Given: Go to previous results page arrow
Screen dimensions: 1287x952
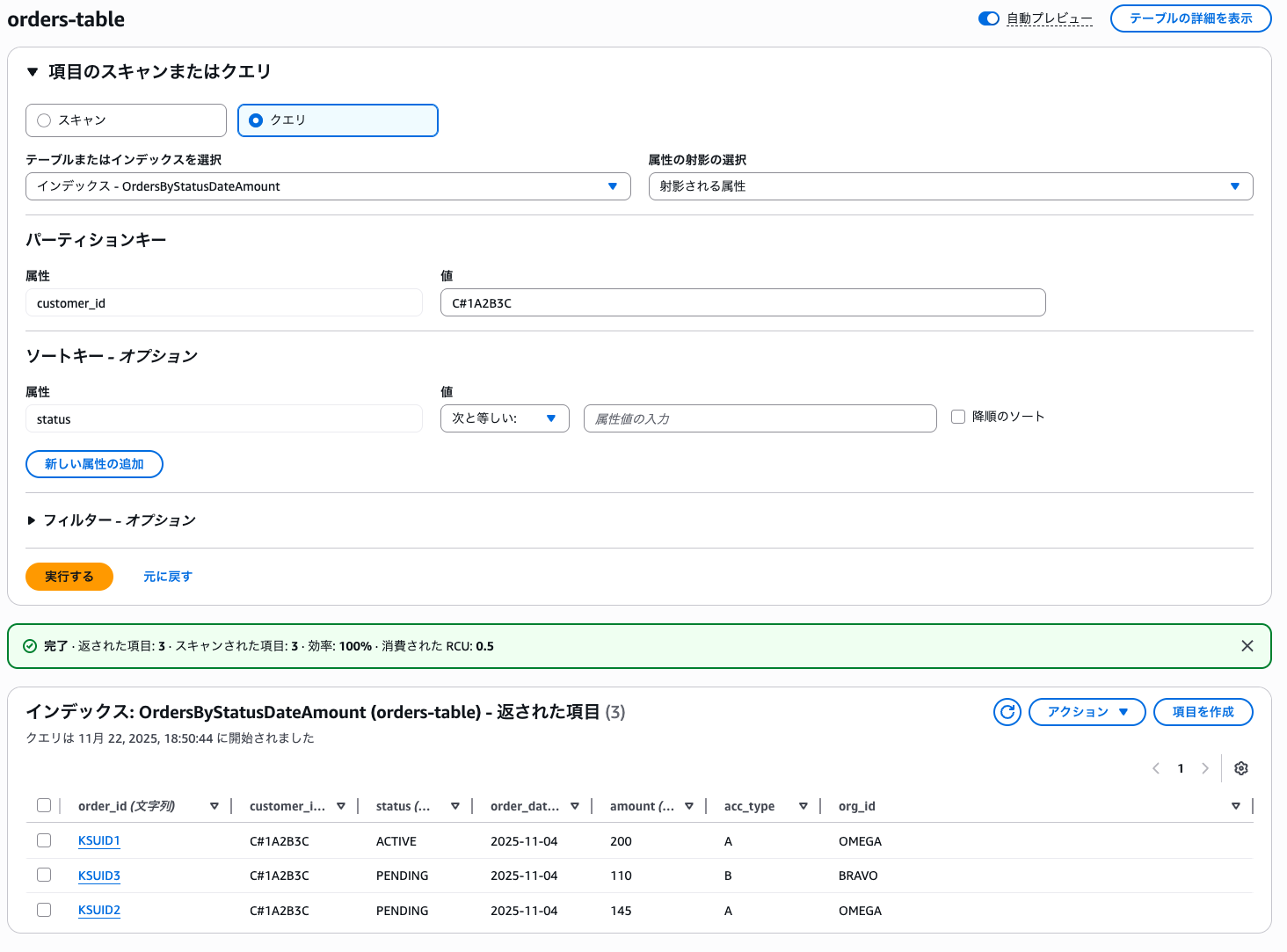Looking at the screenshot, I should point(1156,768).
